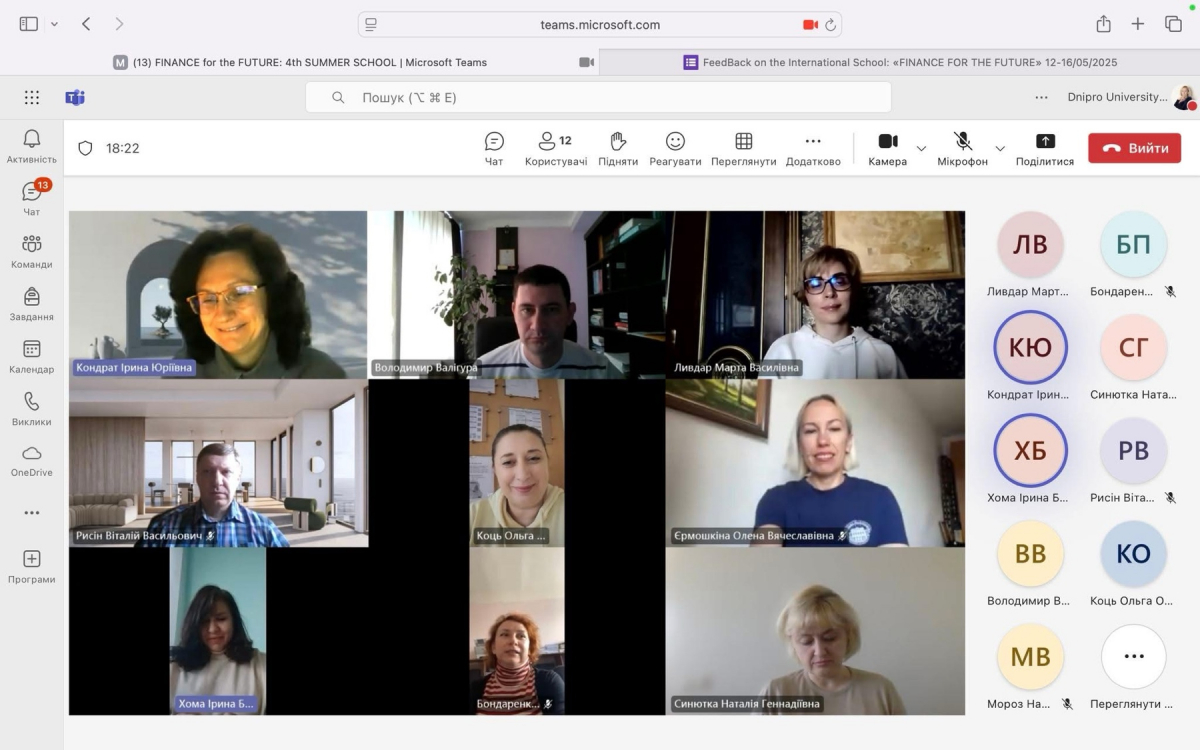
Task: Expand microphone options dropdown arrow
Action: (x=999, y=149)
